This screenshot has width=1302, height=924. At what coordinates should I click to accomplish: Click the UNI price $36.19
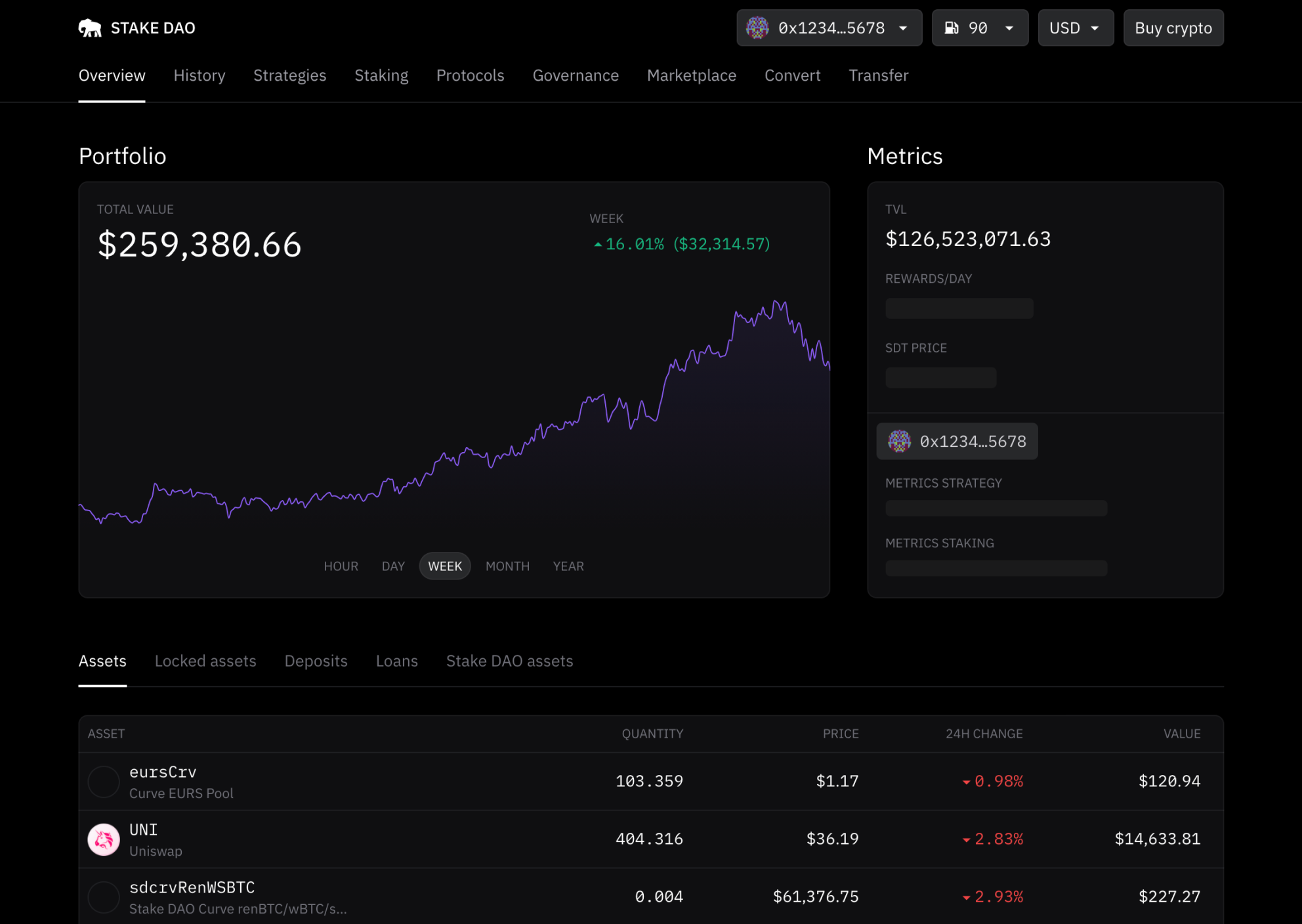(832, 839)
